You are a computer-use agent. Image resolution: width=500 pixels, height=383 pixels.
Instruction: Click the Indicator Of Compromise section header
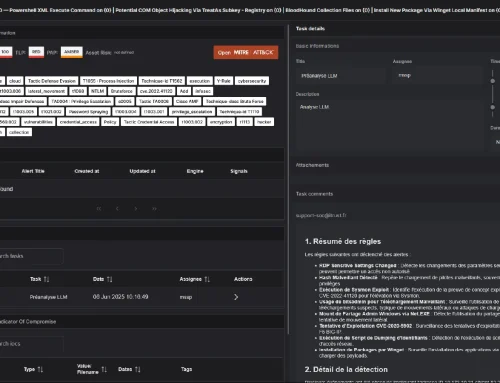(28, 322)
